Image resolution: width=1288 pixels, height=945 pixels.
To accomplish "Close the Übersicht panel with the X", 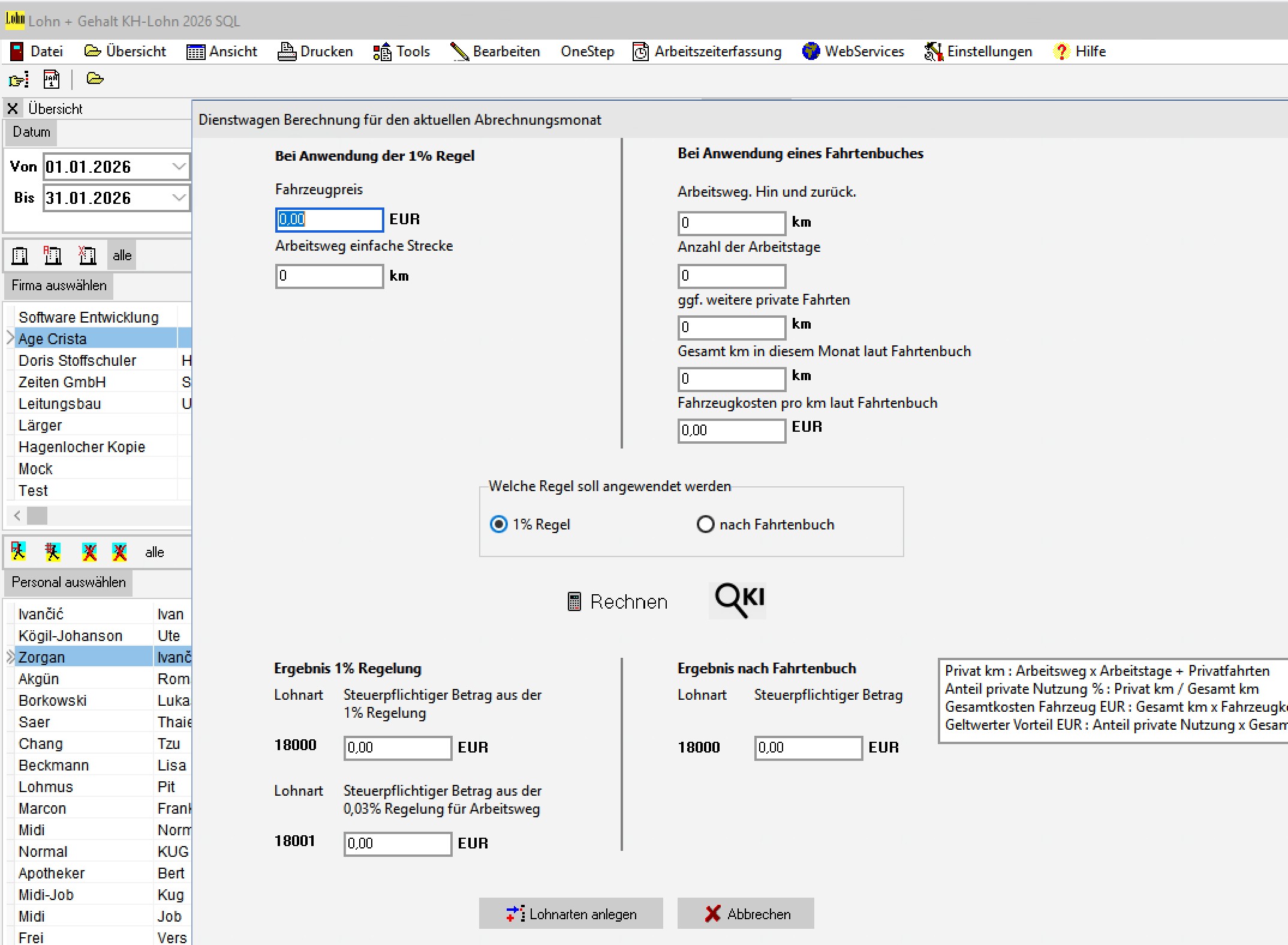I will coord(13,109).
